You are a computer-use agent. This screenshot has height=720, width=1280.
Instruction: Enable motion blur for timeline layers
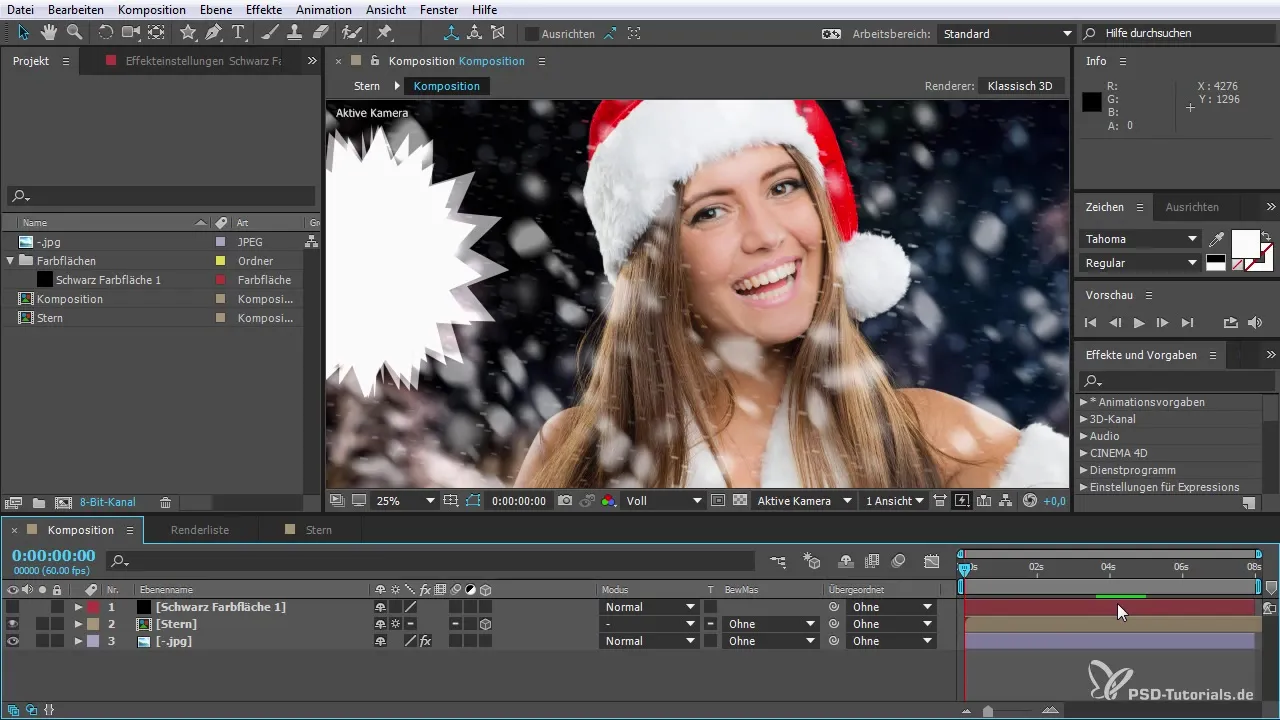pyautogui.click(x=898, y=561)
